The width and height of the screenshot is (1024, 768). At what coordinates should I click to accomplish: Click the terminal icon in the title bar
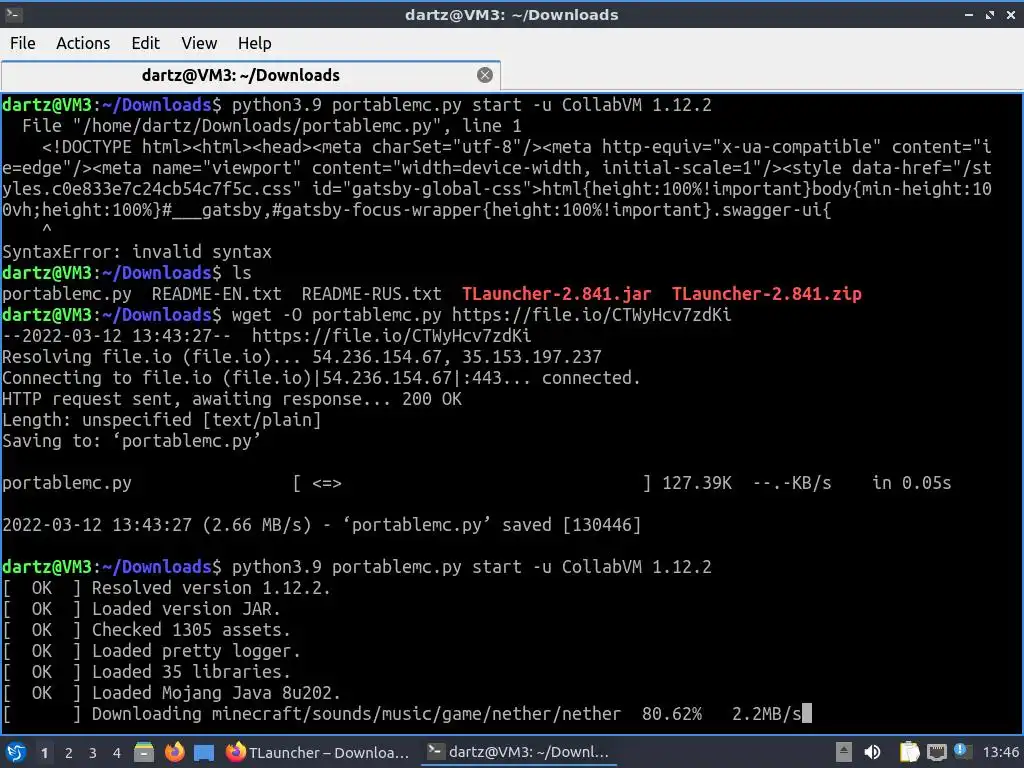point(14,14)
